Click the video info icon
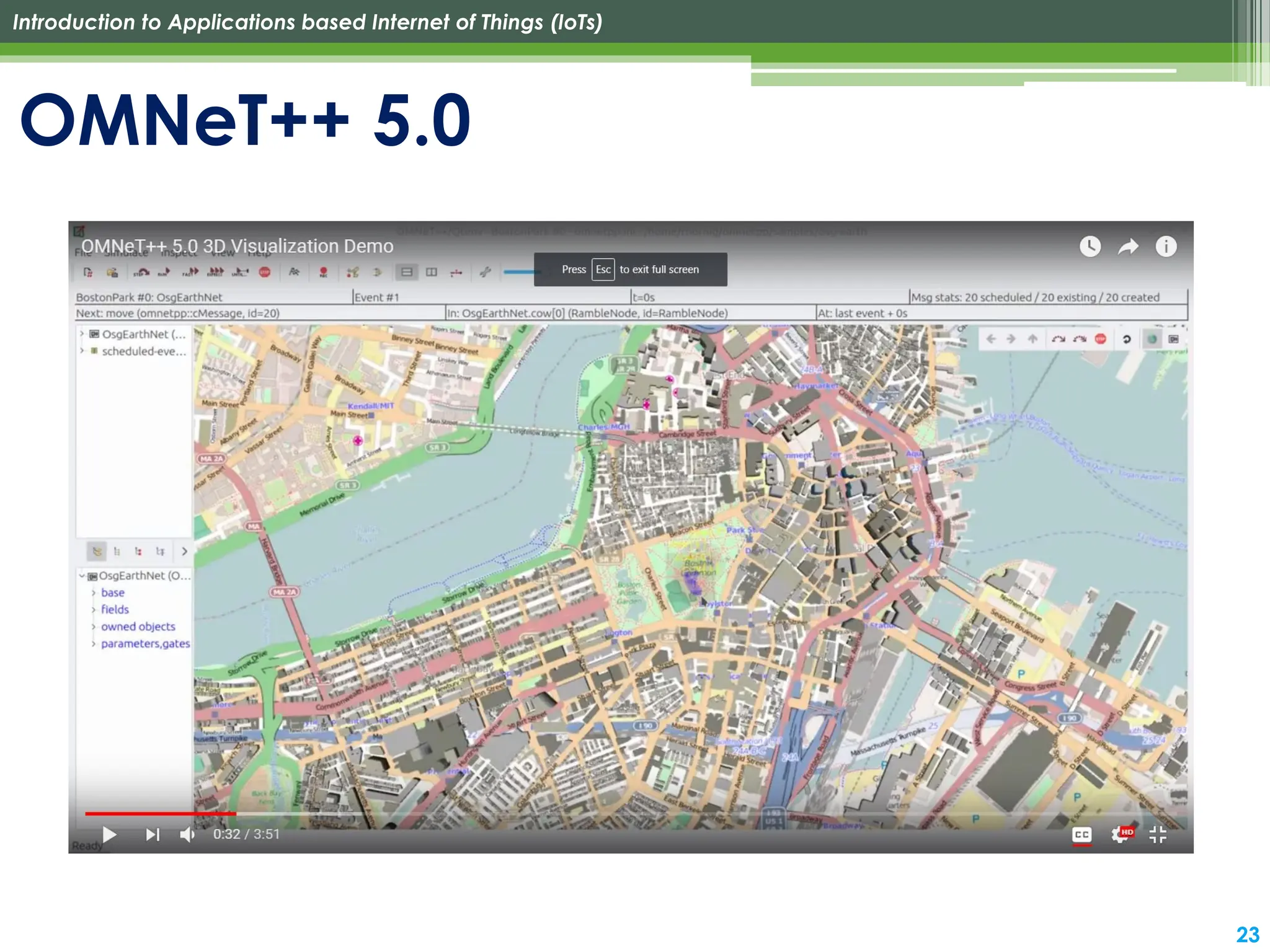The image size is (1270, 952). 1166,247
